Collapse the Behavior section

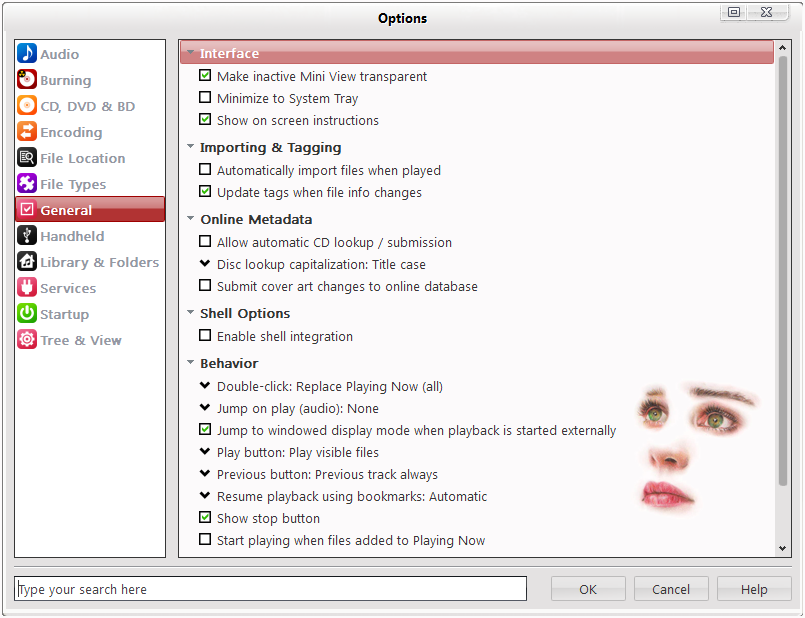click(190, 362)
